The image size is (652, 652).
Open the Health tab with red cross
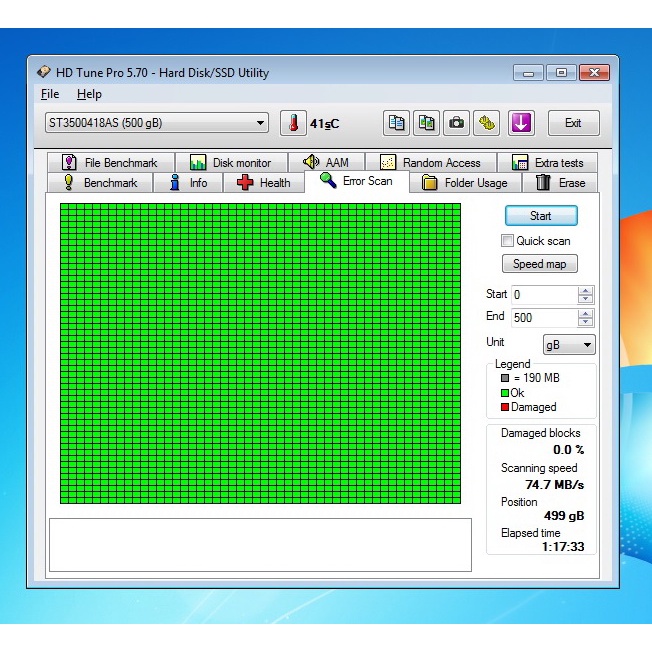pos(263,183)
